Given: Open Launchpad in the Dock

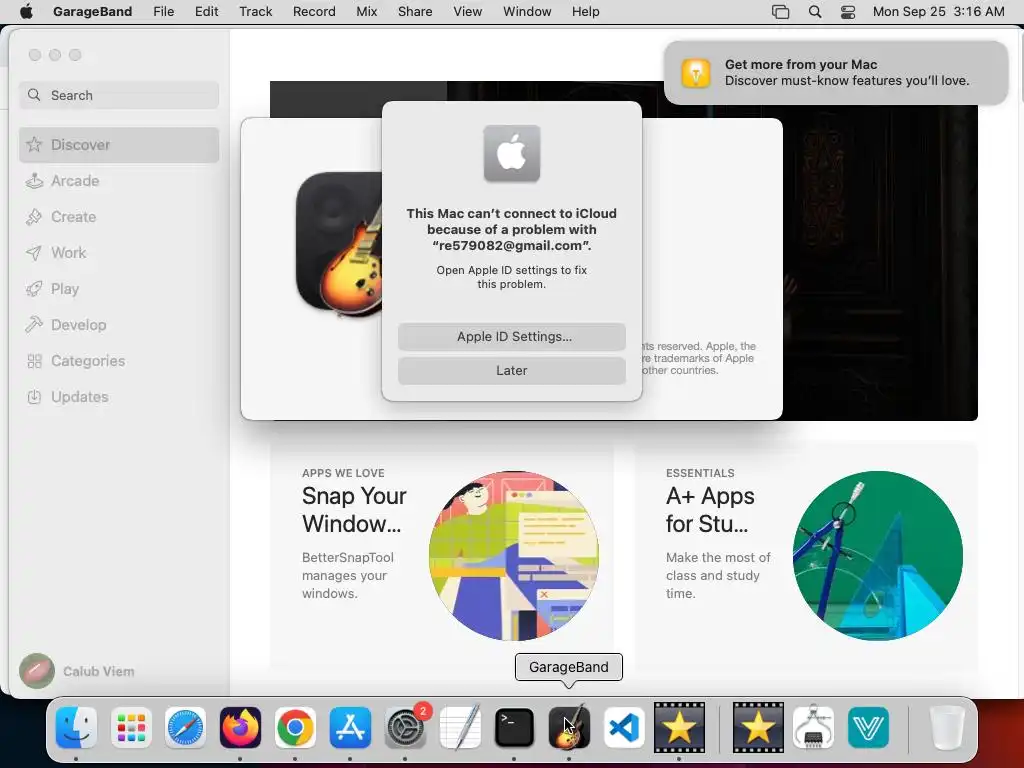Looking at the screenshot, I should pos(131,727).
